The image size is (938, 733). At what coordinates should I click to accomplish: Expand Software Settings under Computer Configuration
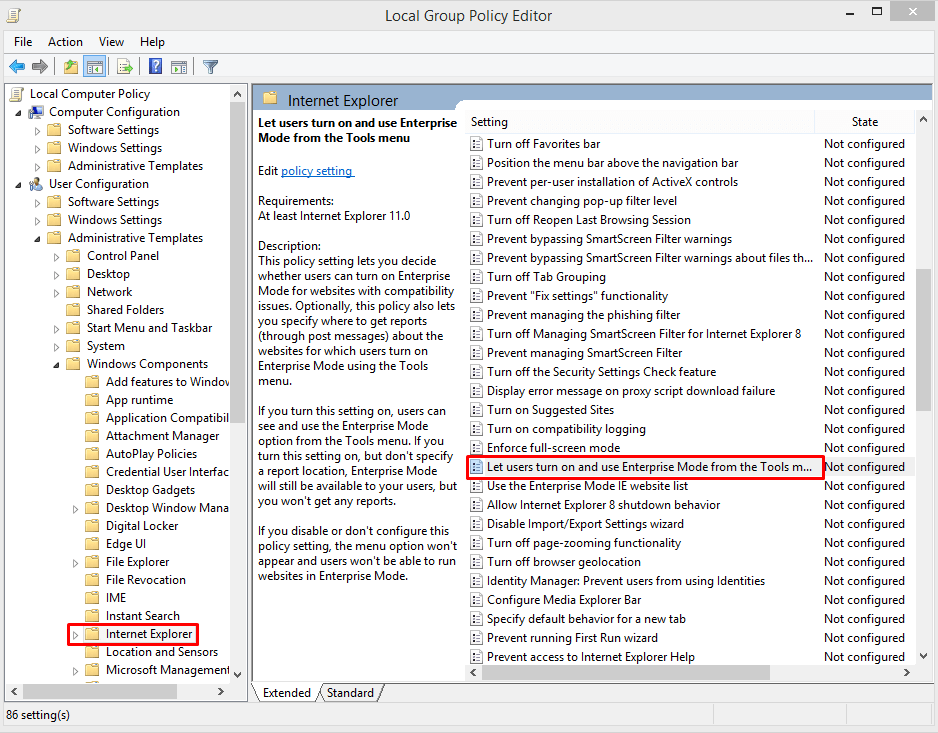click(37, 130)
